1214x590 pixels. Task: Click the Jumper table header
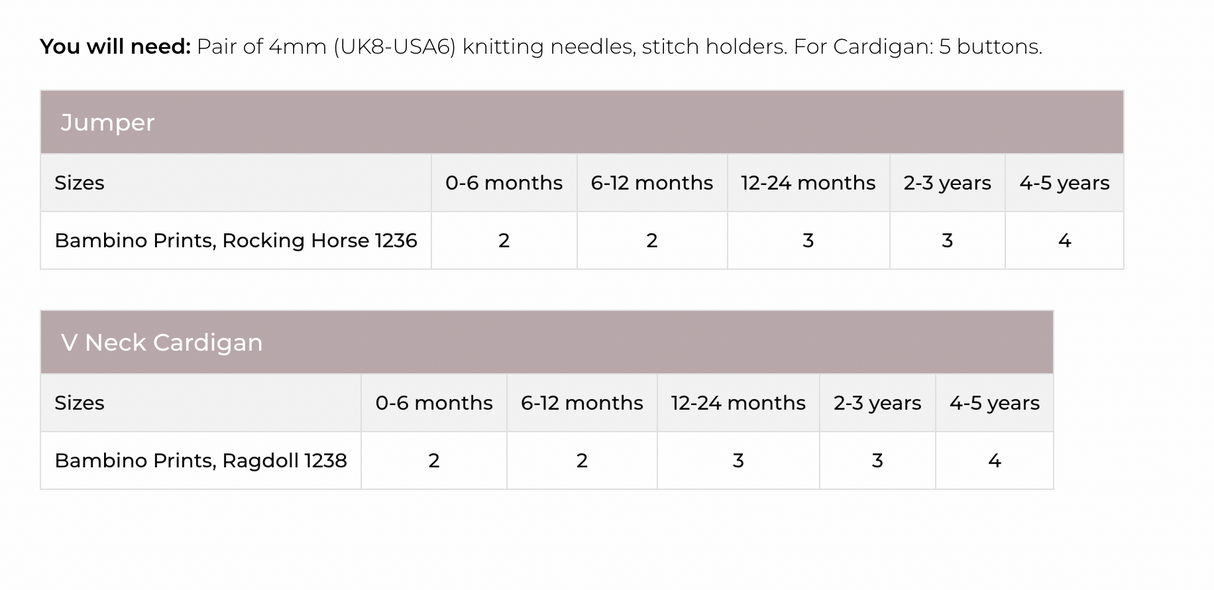(x=108, y=123)
